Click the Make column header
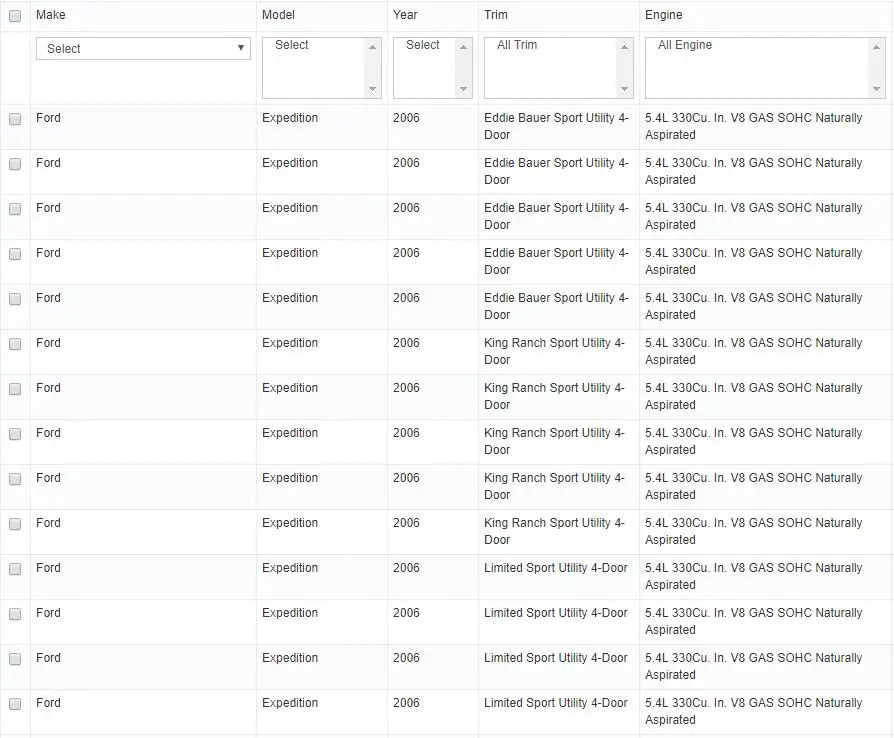 coord(51,15)
